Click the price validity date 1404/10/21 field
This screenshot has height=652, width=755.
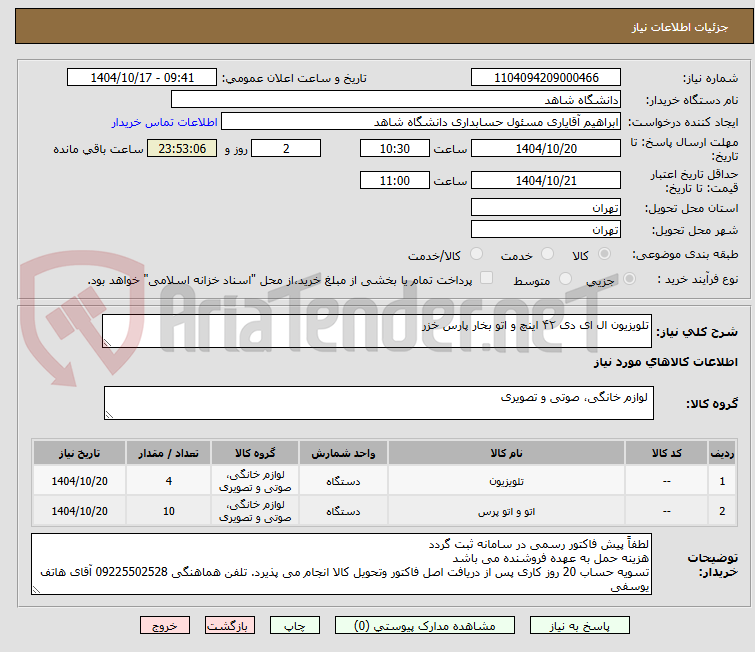[546, 180]
